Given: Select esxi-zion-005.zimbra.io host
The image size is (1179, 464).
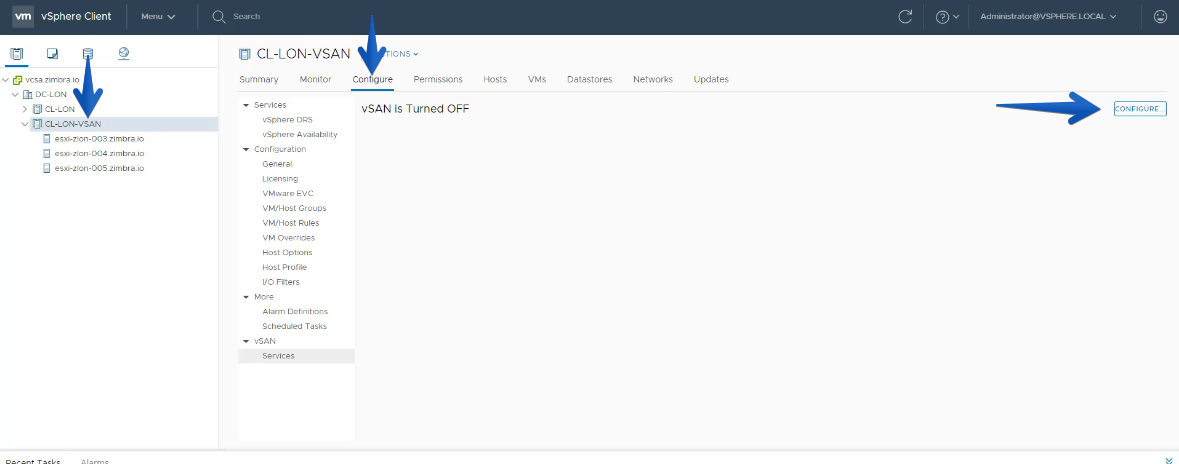Looking at the screenshot, I should click(99, 168).
